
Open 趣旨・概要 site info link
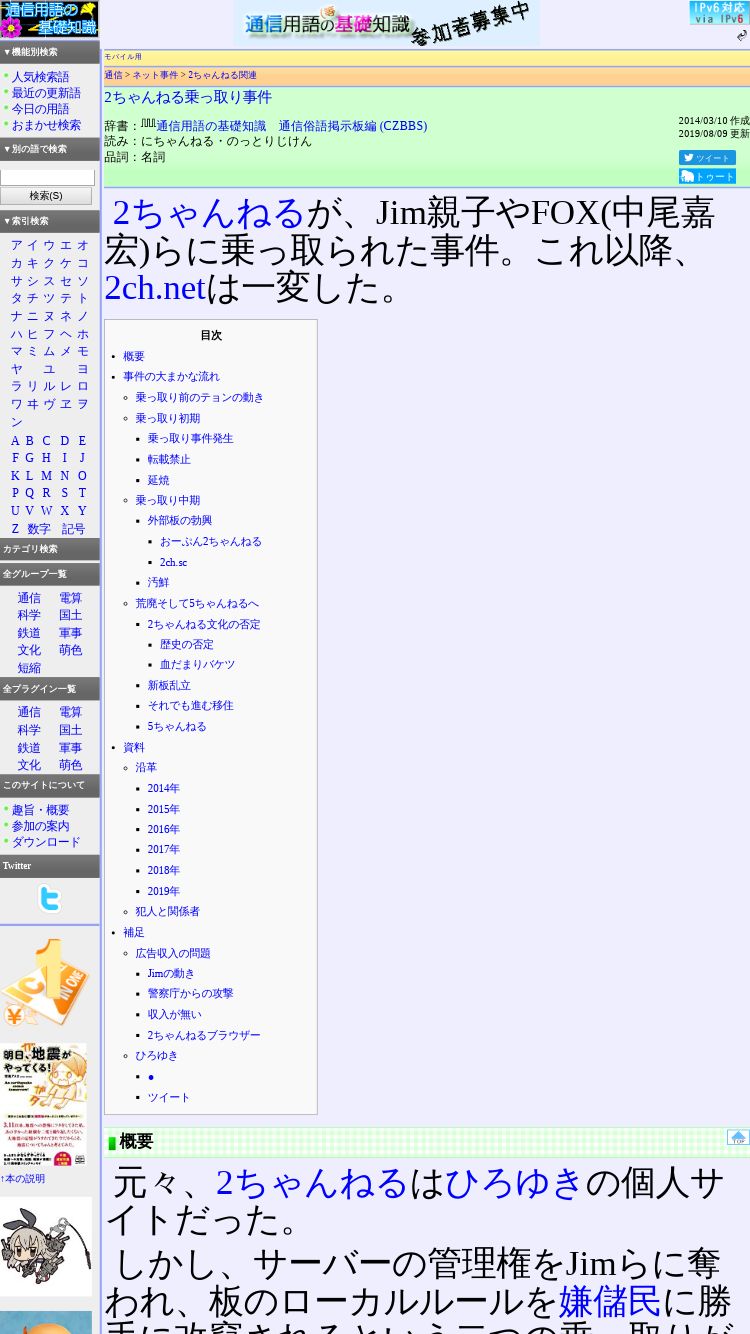(x=40, y=810)
